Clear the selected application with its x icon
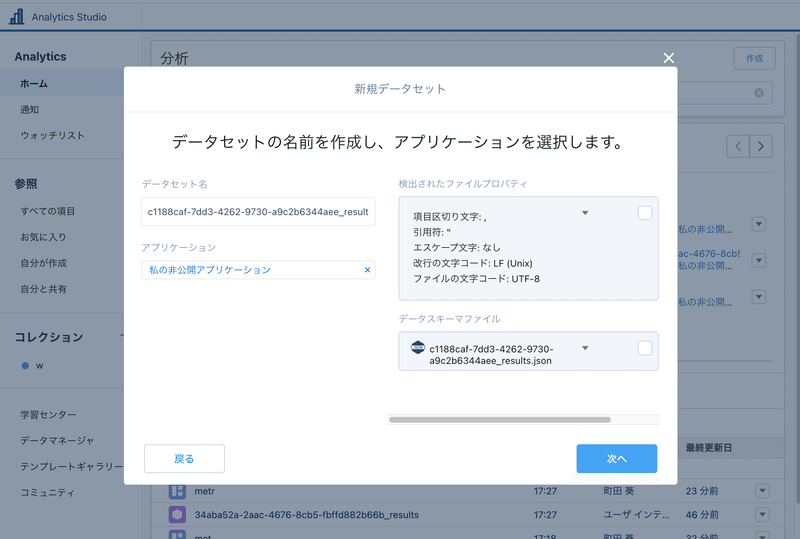Viewport: 800px width, 539px height. pyautogui.click(x=367, y=270)
